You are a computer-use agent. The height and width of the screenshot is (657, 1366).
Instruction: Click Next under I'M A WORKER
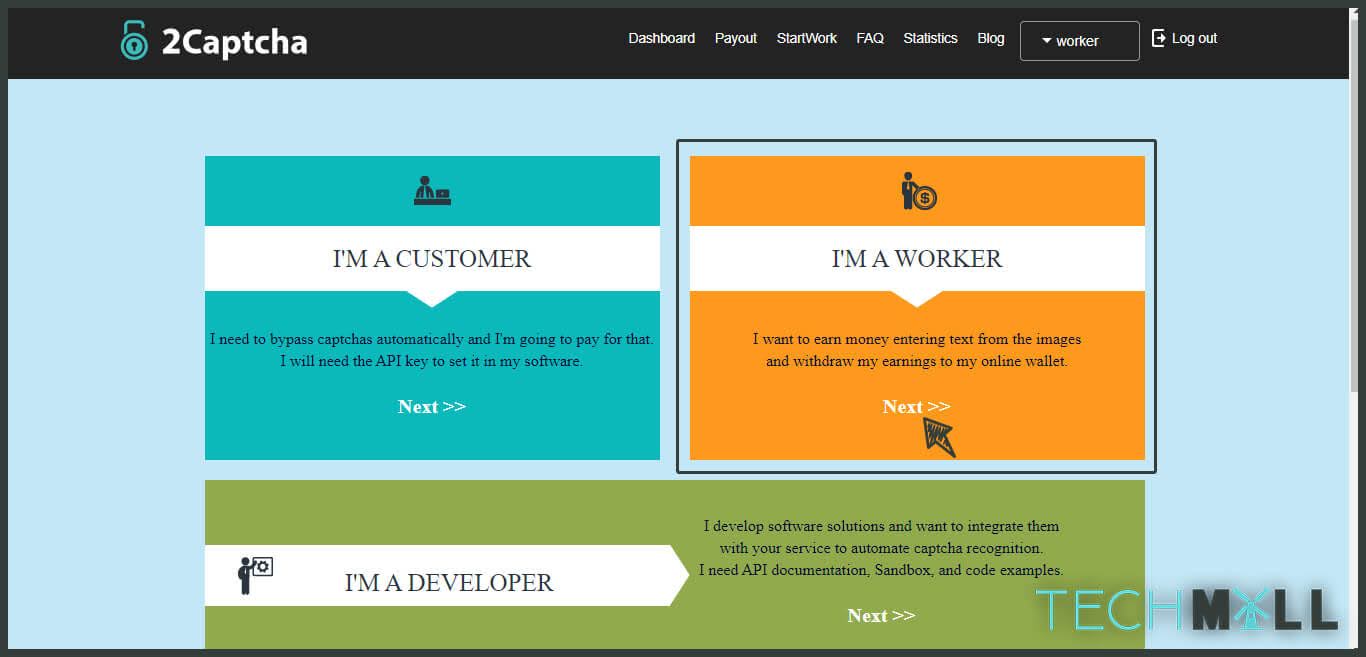916,406
